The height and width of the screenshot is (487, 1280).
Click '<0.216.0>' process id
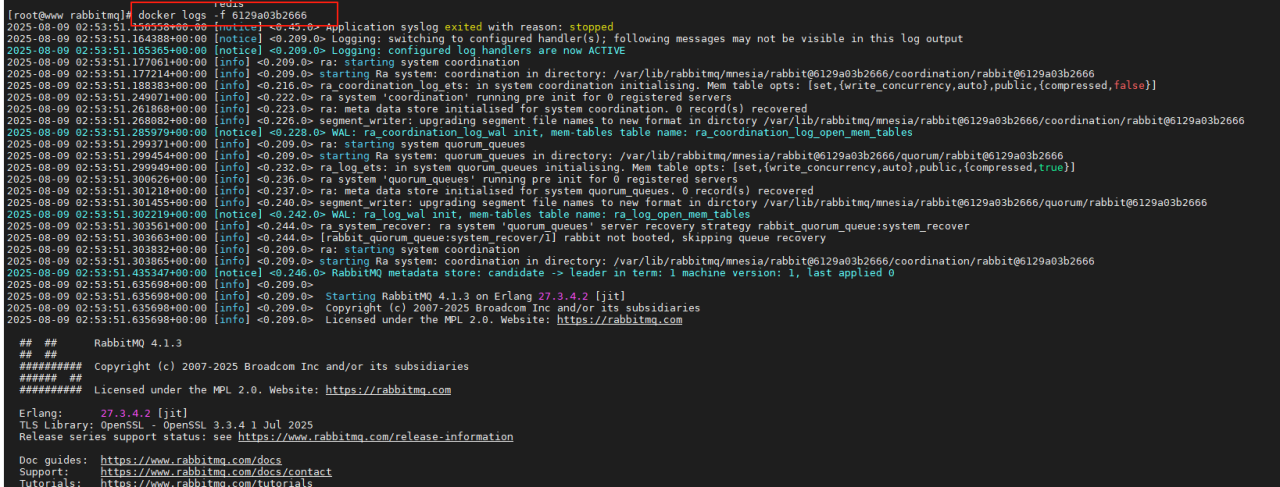[284, 86]
